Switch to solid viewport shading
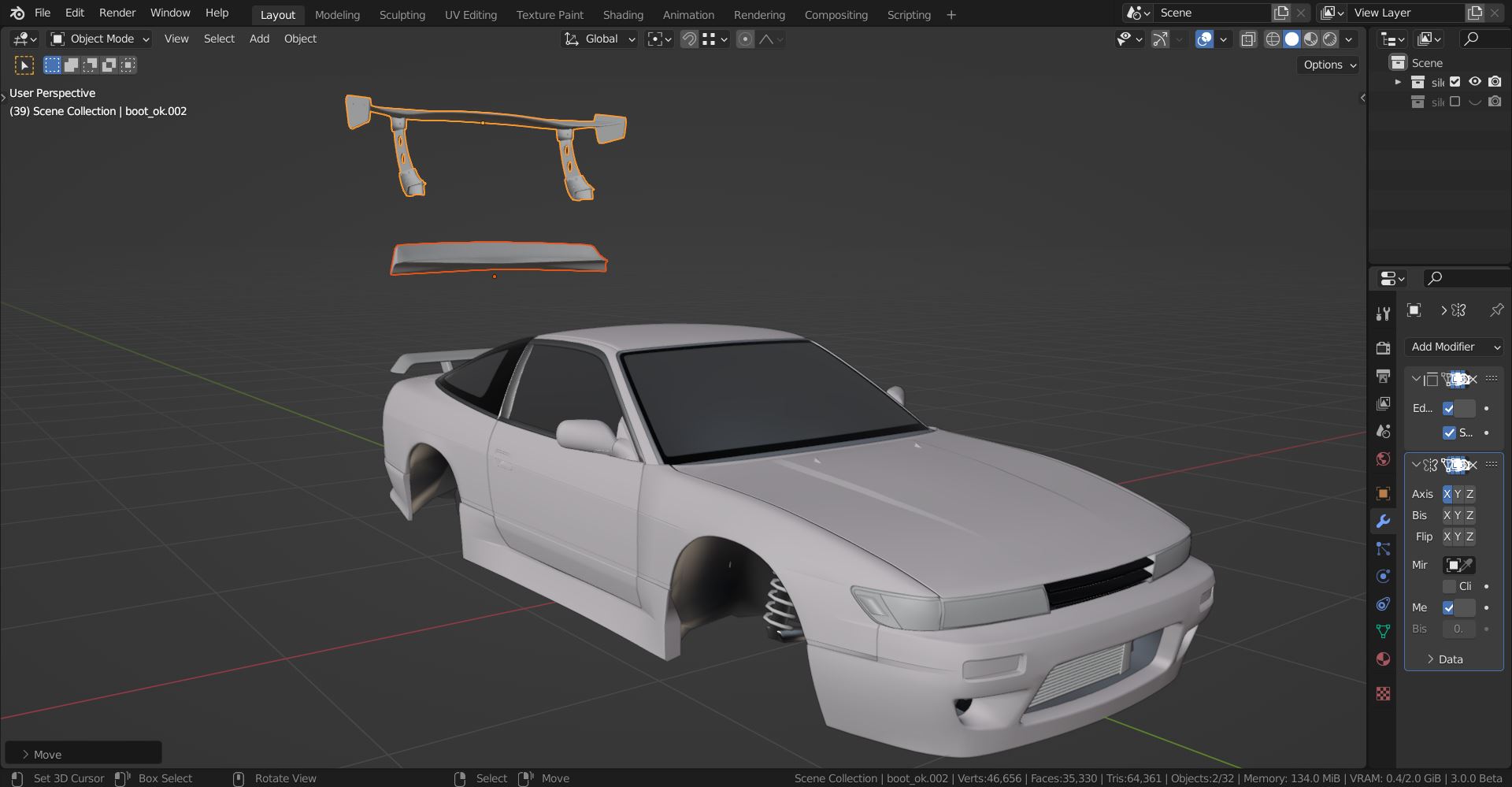1512x787 pixels. point(1291,39)
